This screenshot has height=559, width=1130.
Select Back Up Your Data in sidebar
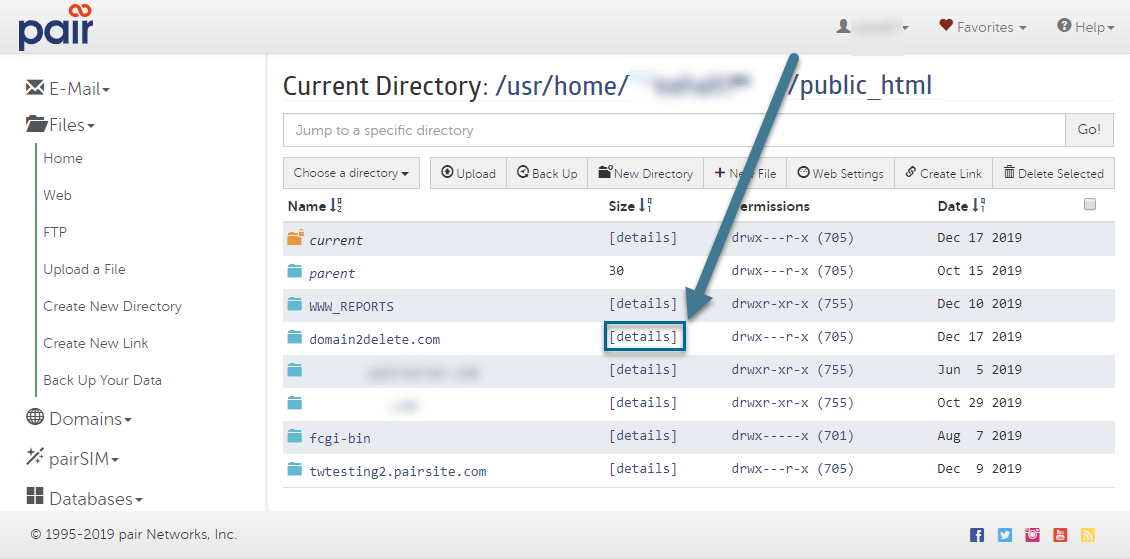coord(102,380)
